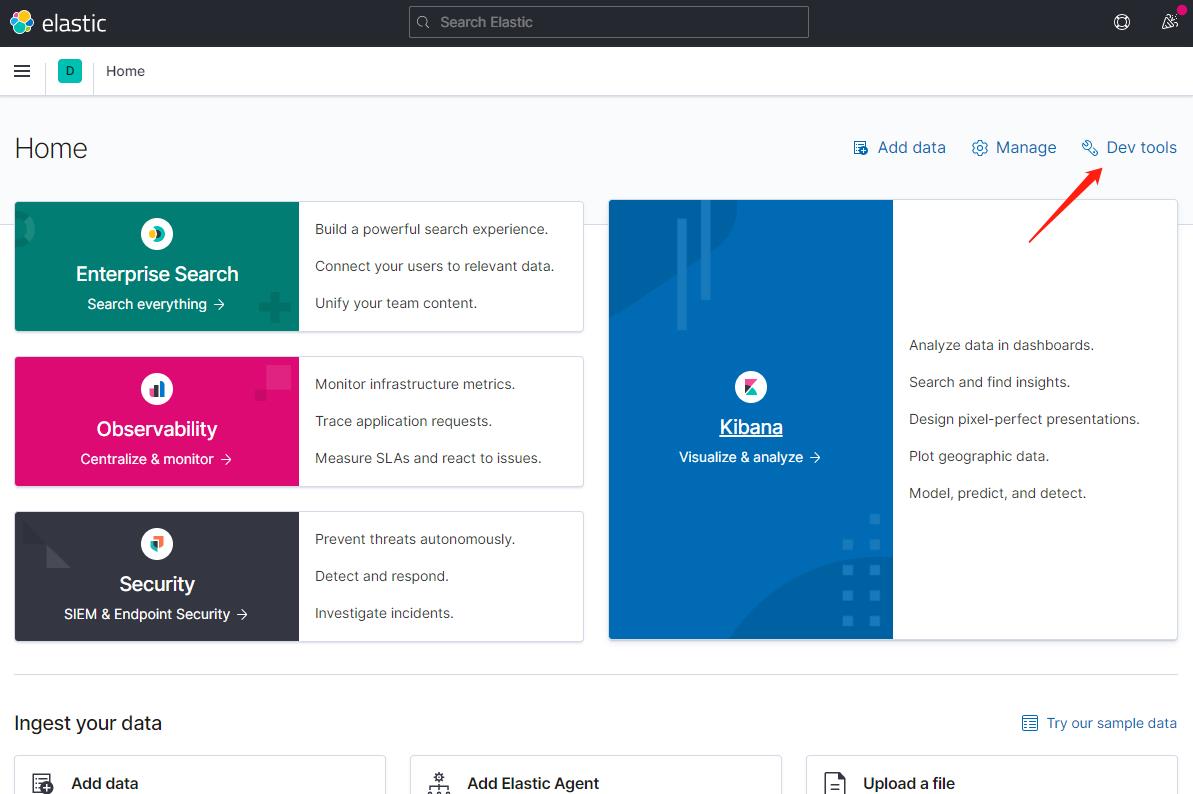Click 'Measure SLAs and react to issues.' text

428,458
